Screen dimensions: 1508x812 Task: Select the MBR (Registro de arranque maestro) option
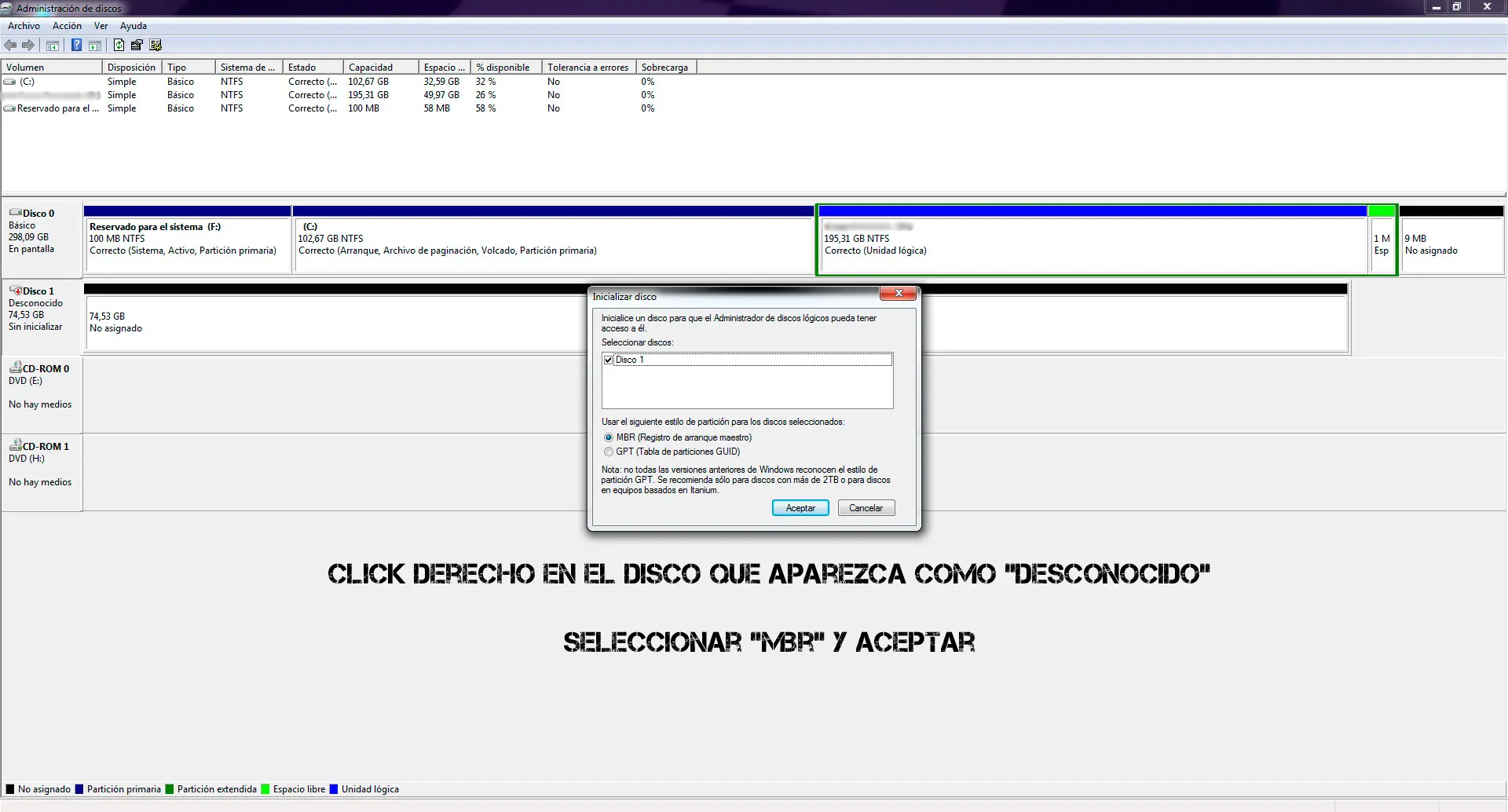(x=609, y=437)
